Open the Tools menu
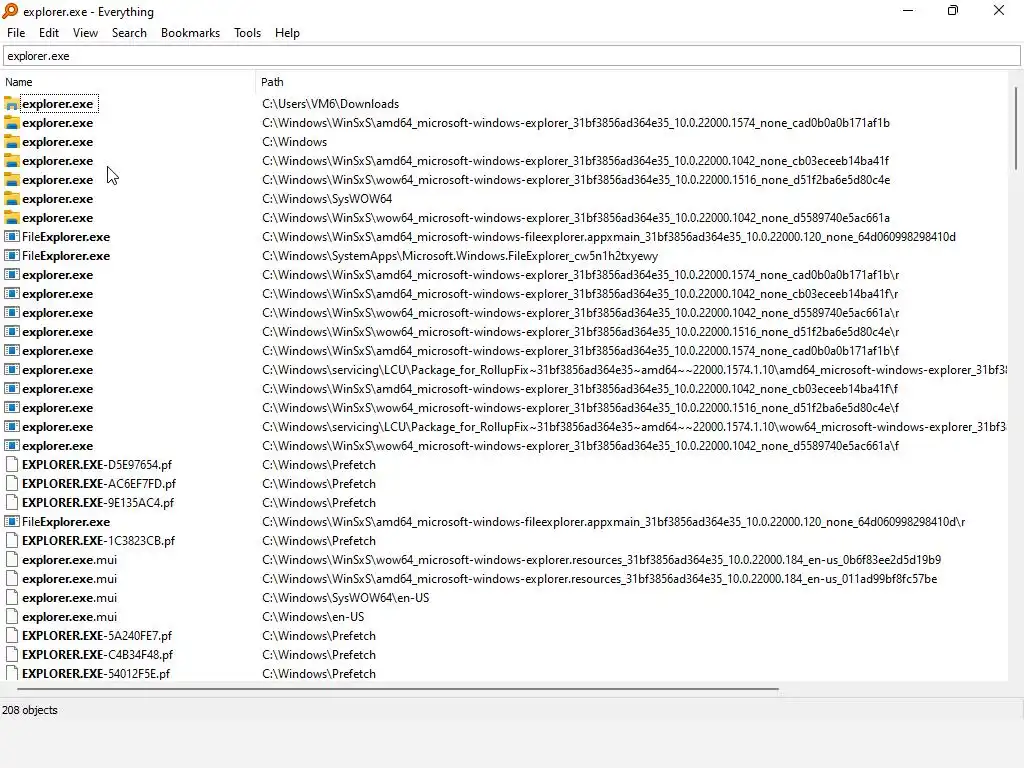The image size is (1024, 768). point(248,33)
